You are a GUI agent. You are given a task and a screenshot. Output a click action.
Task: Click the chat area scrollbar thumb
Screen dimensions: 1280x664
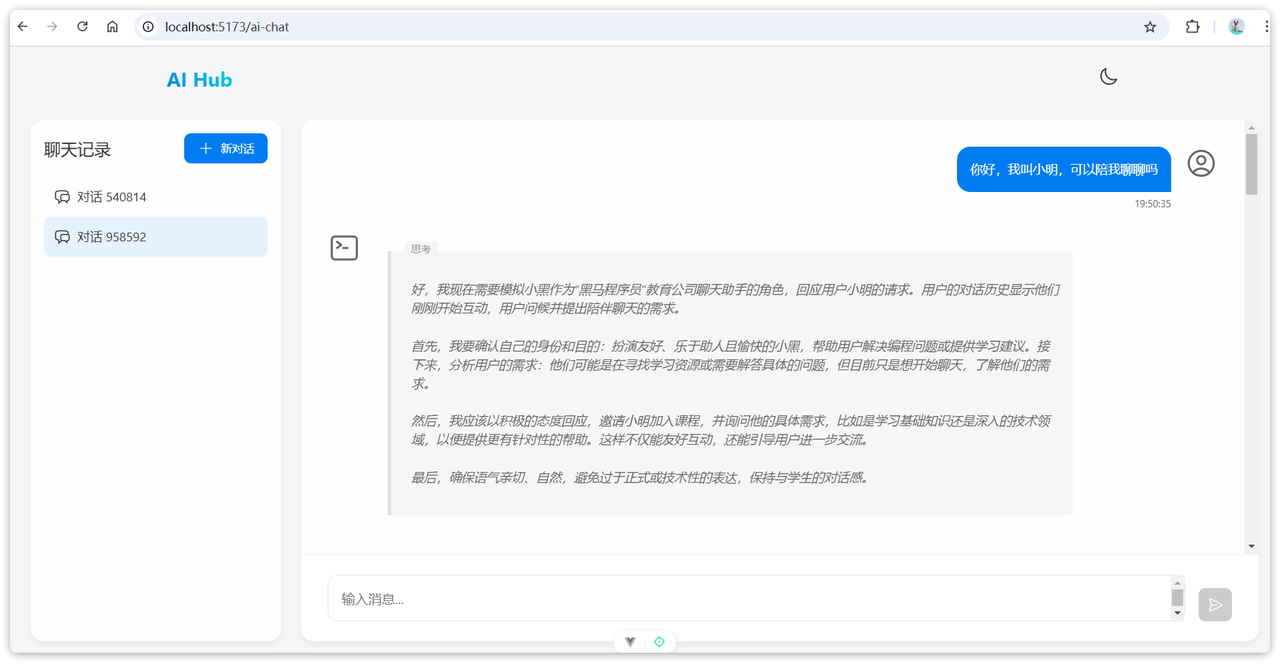1251,164
